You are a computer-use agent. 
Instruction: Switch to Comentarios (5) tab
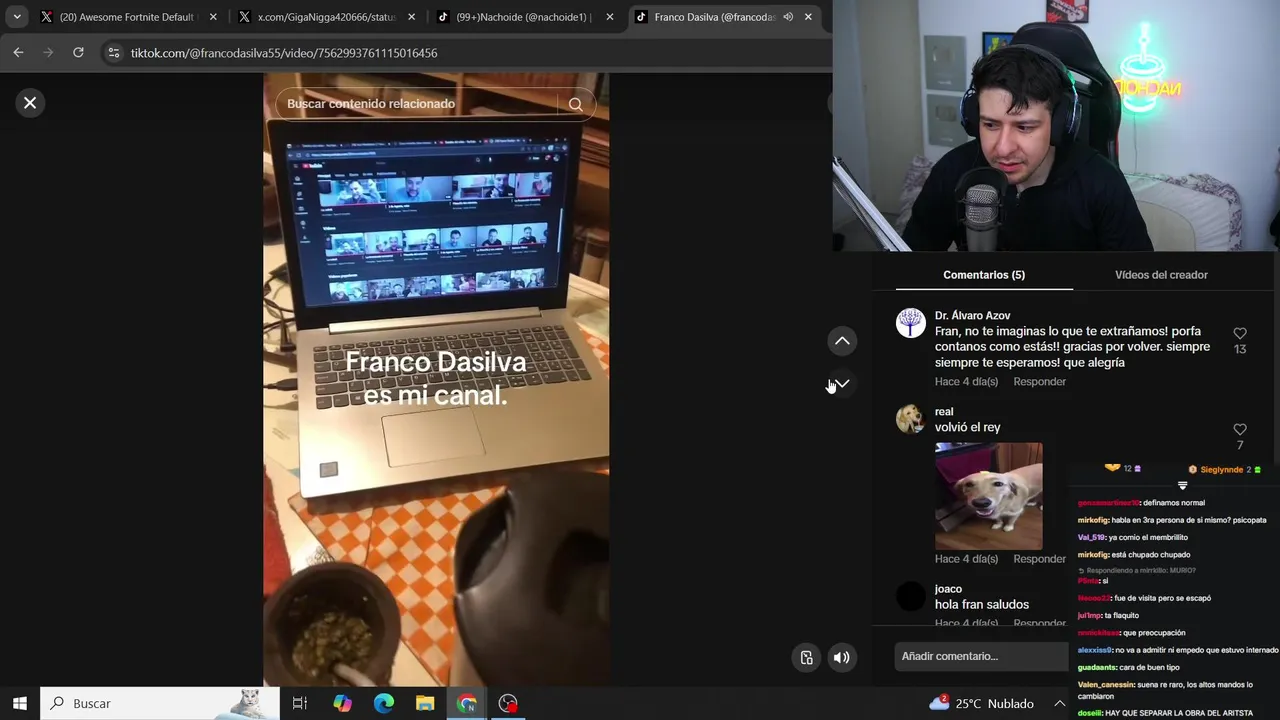[x=984, y=275]
